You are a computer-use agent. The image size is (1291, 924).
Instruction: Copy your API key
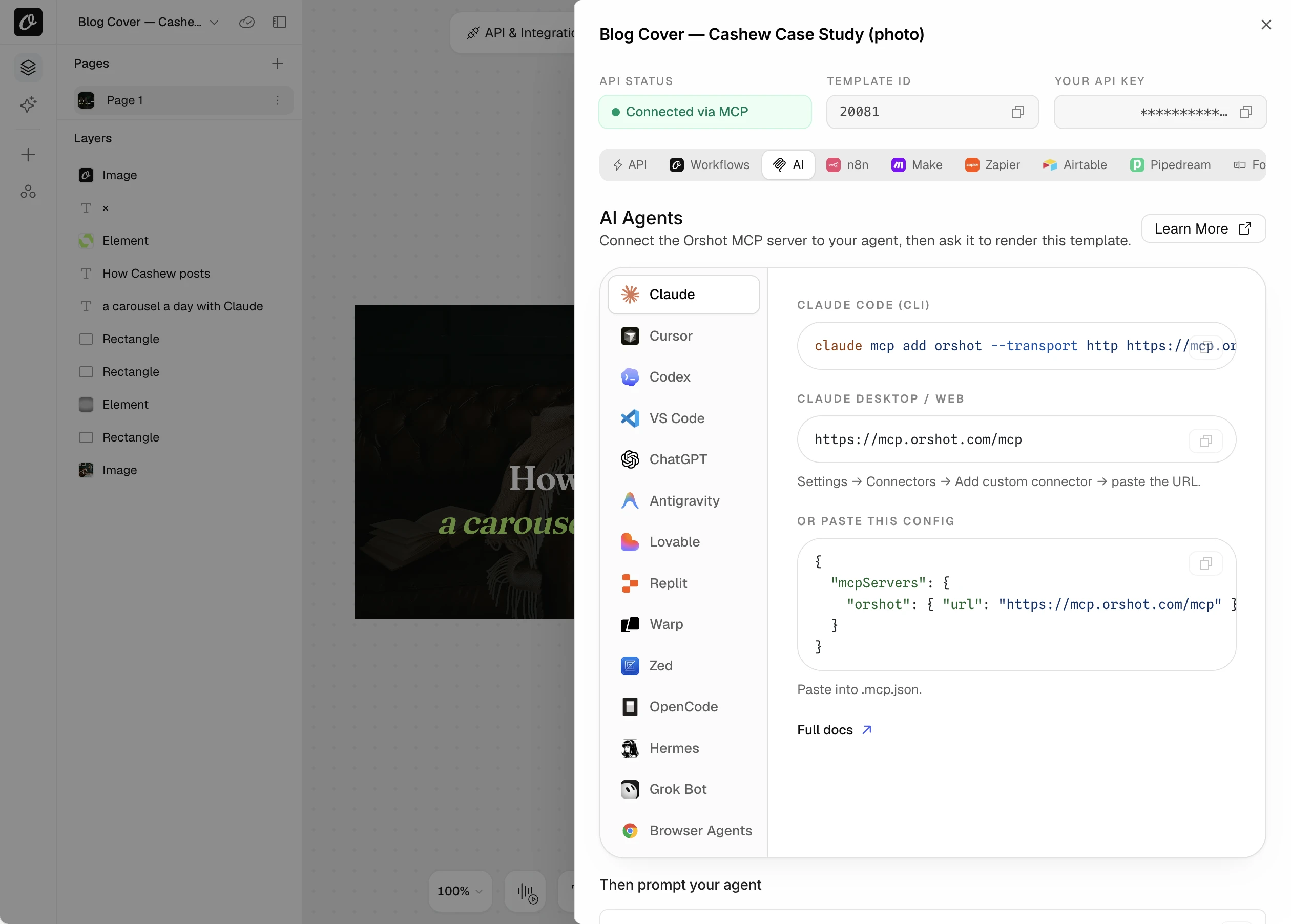[1245, 112]
